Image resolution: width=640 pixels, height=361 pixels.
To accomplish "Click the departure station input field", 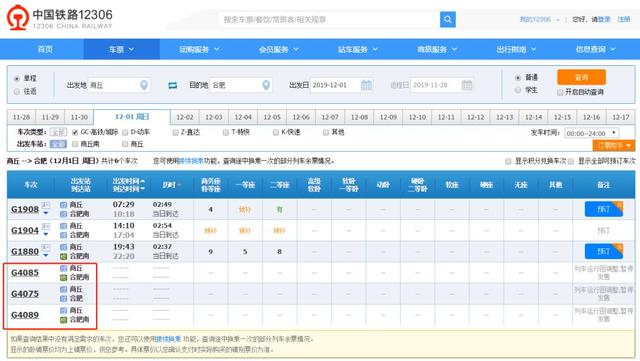I will coord(119,85).
